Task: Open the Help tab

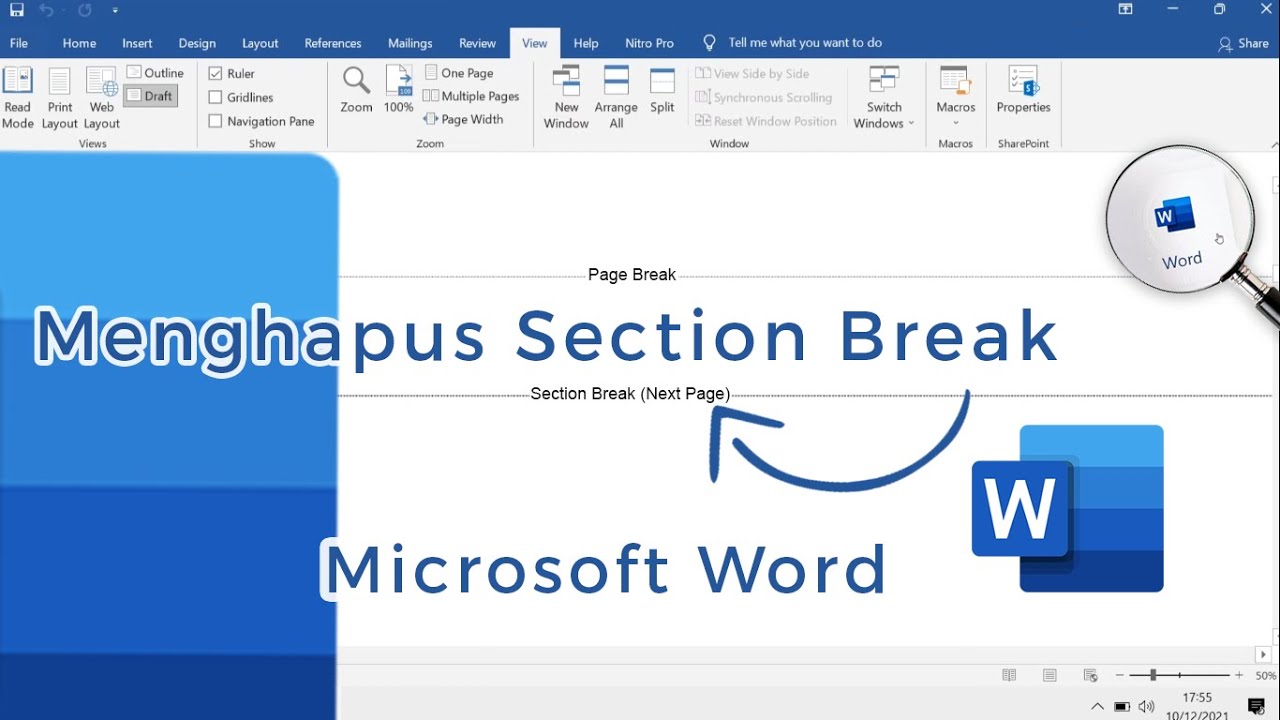Action: click(586, 43)
